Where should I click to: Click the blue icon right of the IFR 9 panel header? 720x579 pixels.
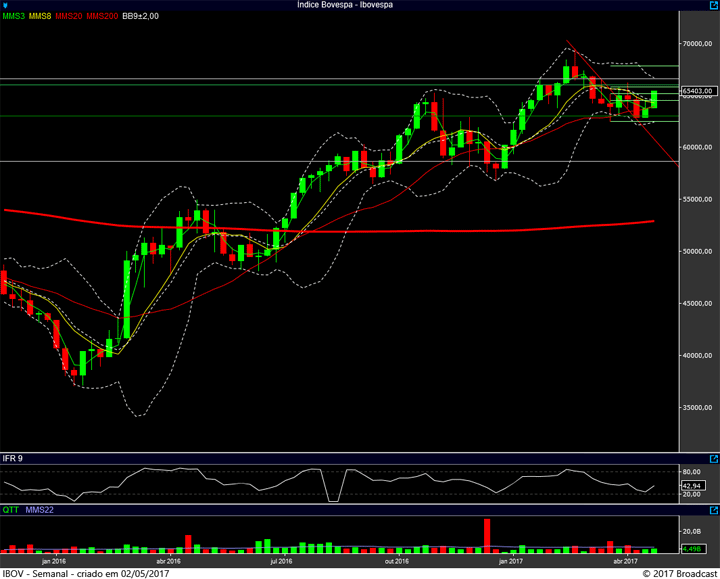click(x=713, y=458)
